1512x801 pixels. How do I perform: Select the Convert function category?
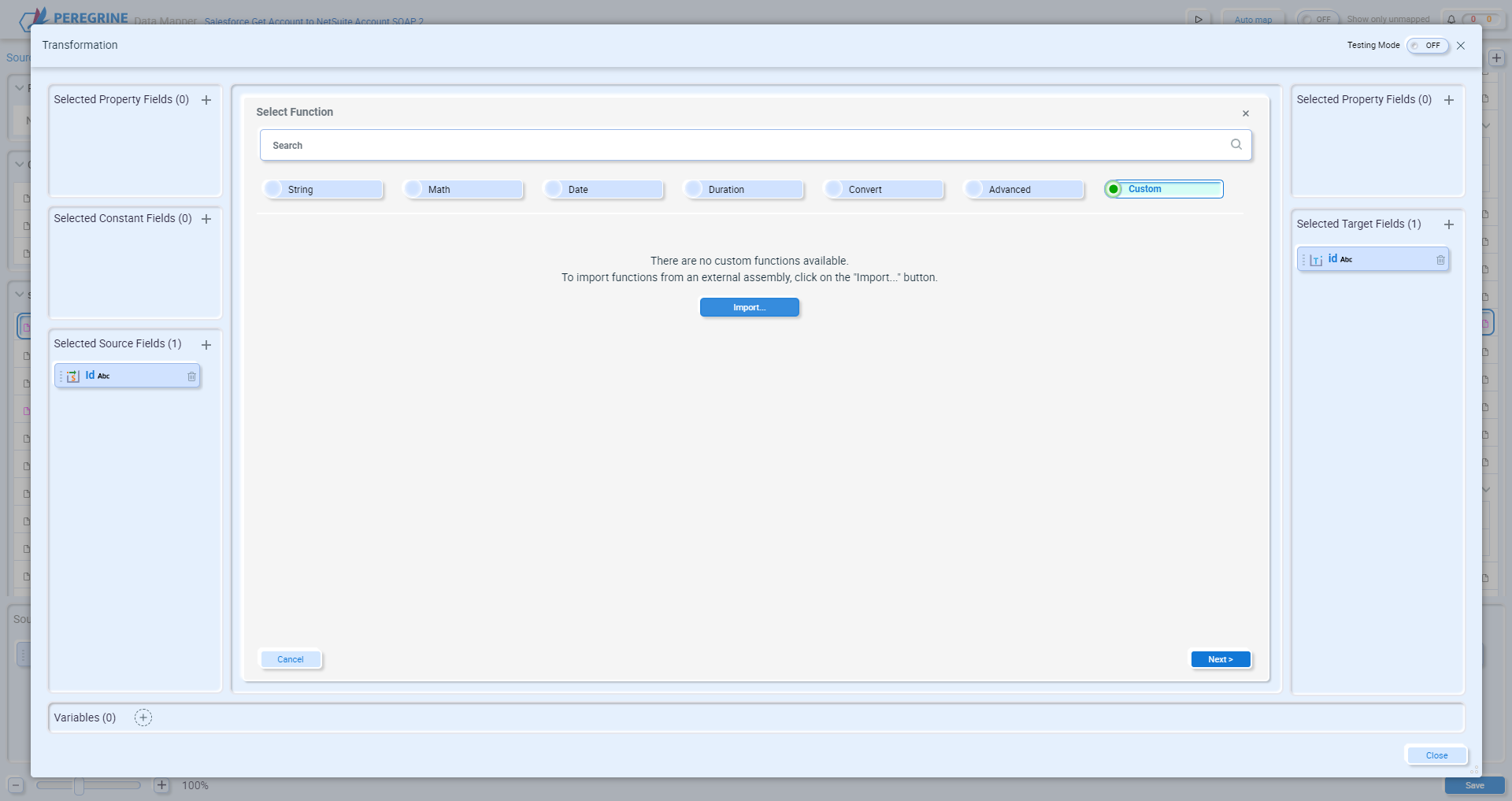pos(884,190)
